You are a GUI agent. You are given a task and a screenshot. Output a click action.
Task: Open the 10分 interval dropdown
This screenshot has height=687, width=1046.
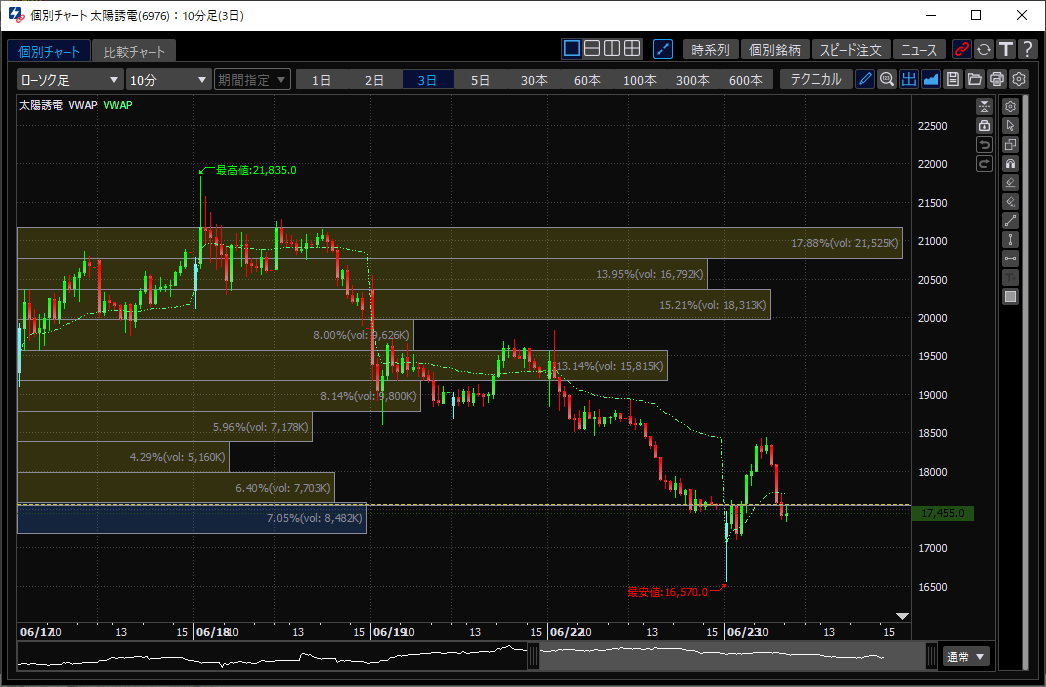pos(168,80)
